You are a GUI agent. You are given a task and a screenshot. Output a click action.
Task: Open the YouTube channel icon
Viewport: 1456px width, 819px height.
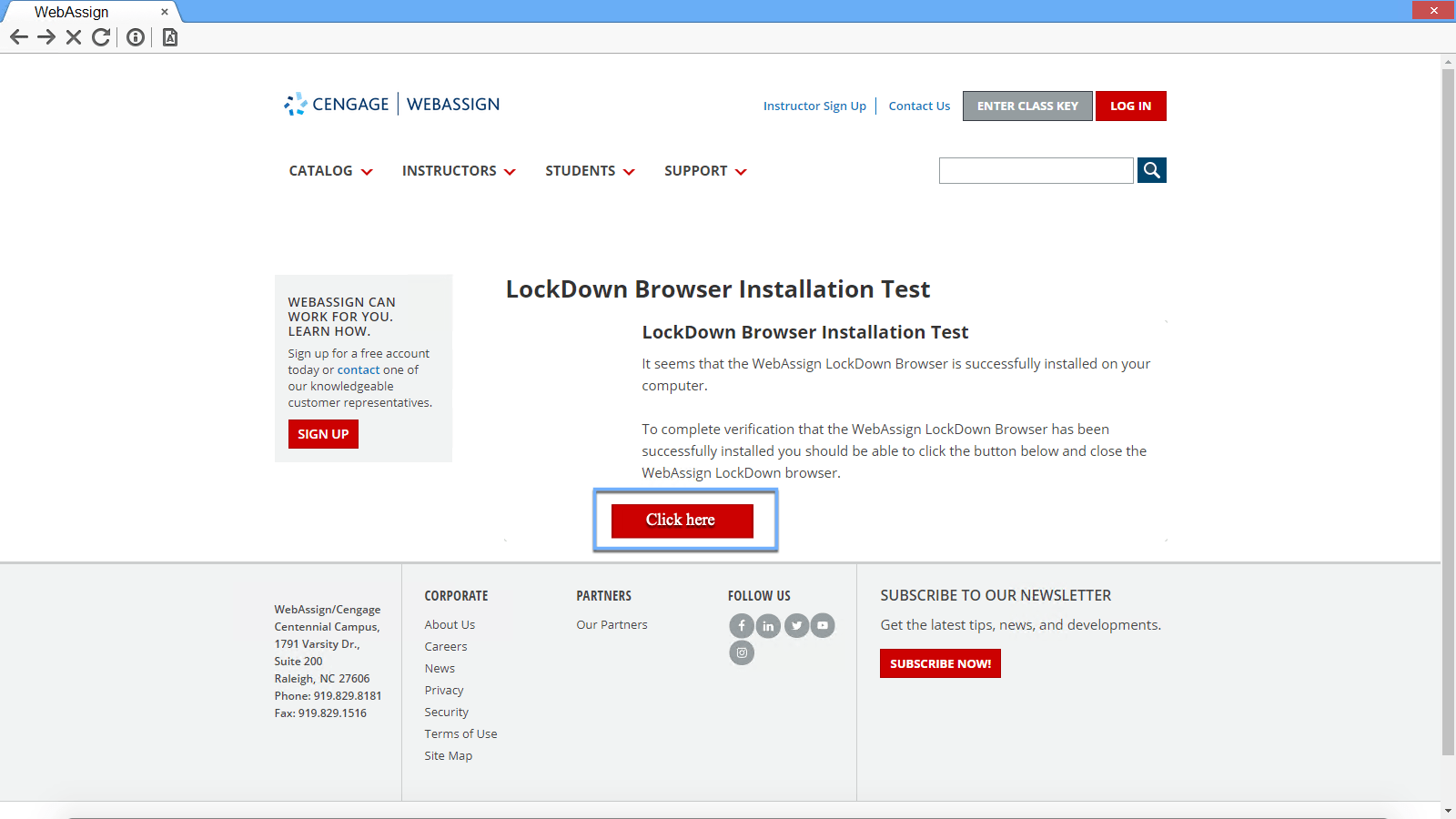[823, 625]
